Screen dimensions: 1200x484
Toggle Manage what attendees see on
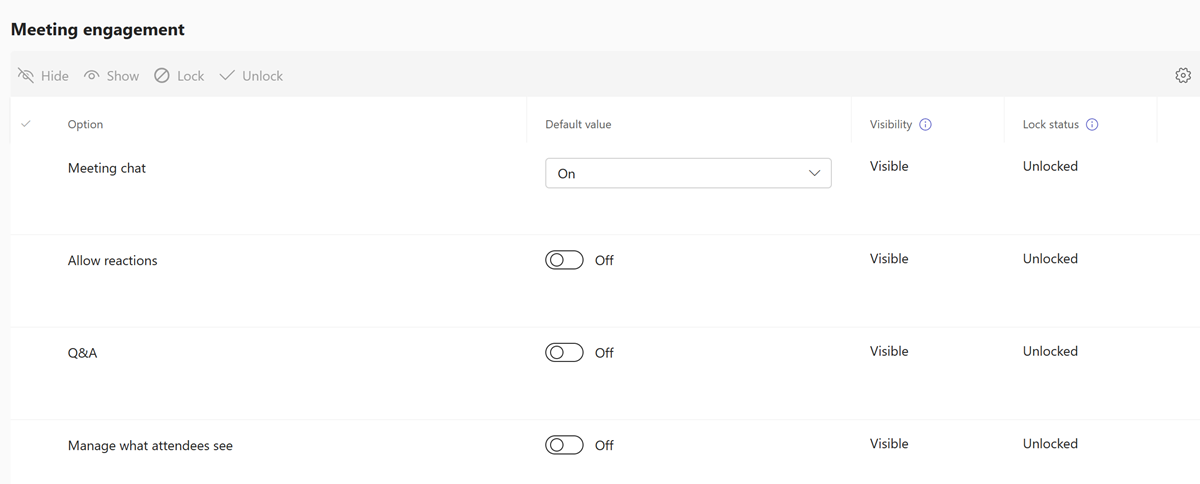point(564,445)
